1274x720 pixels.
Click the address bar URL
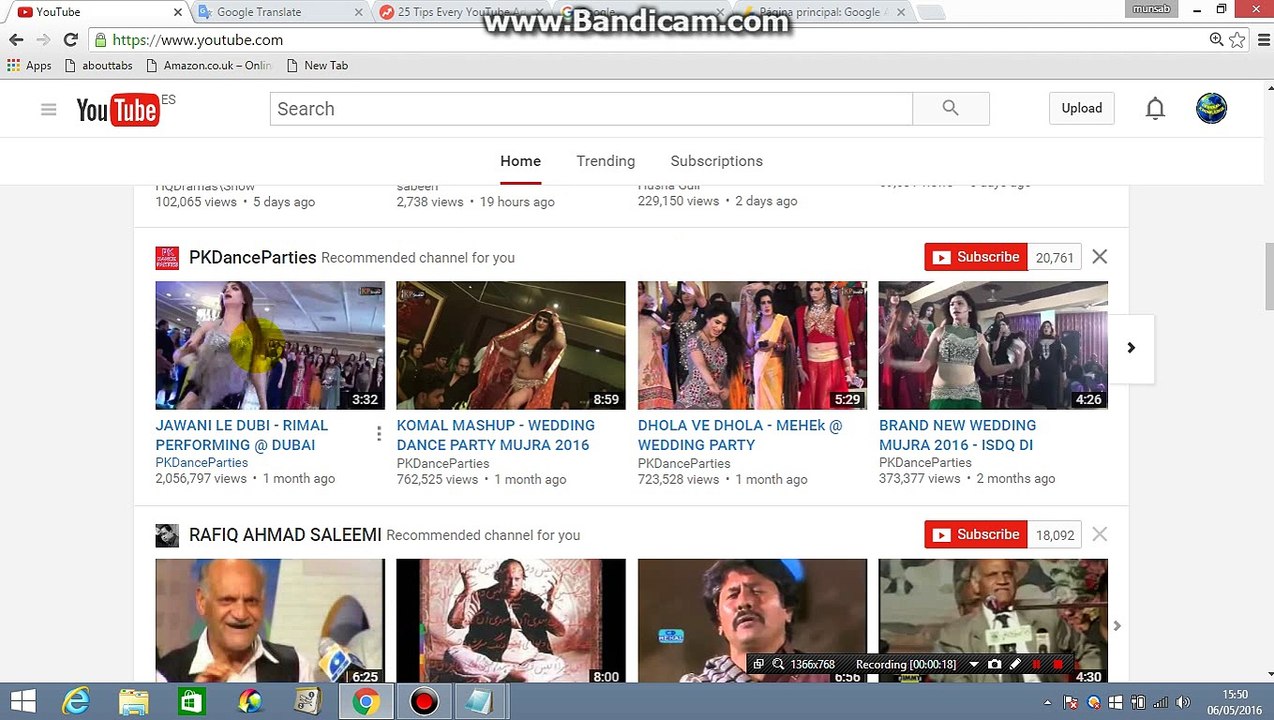198,40
